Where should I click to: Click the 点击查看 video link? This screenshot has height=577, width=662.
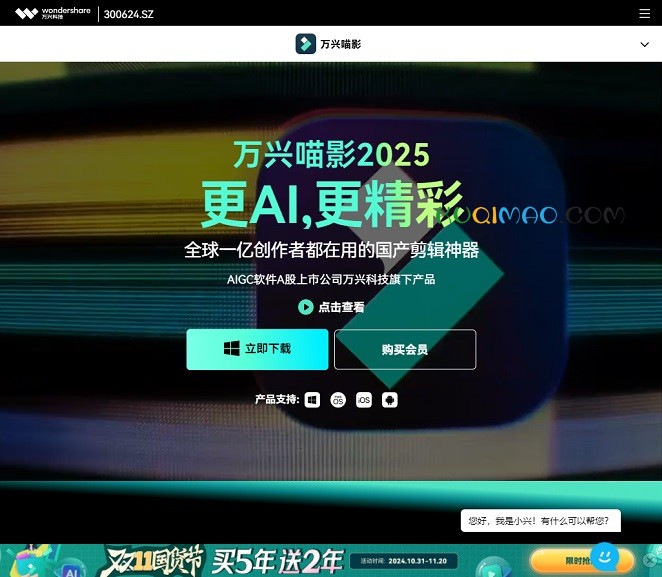pos(331,307)
